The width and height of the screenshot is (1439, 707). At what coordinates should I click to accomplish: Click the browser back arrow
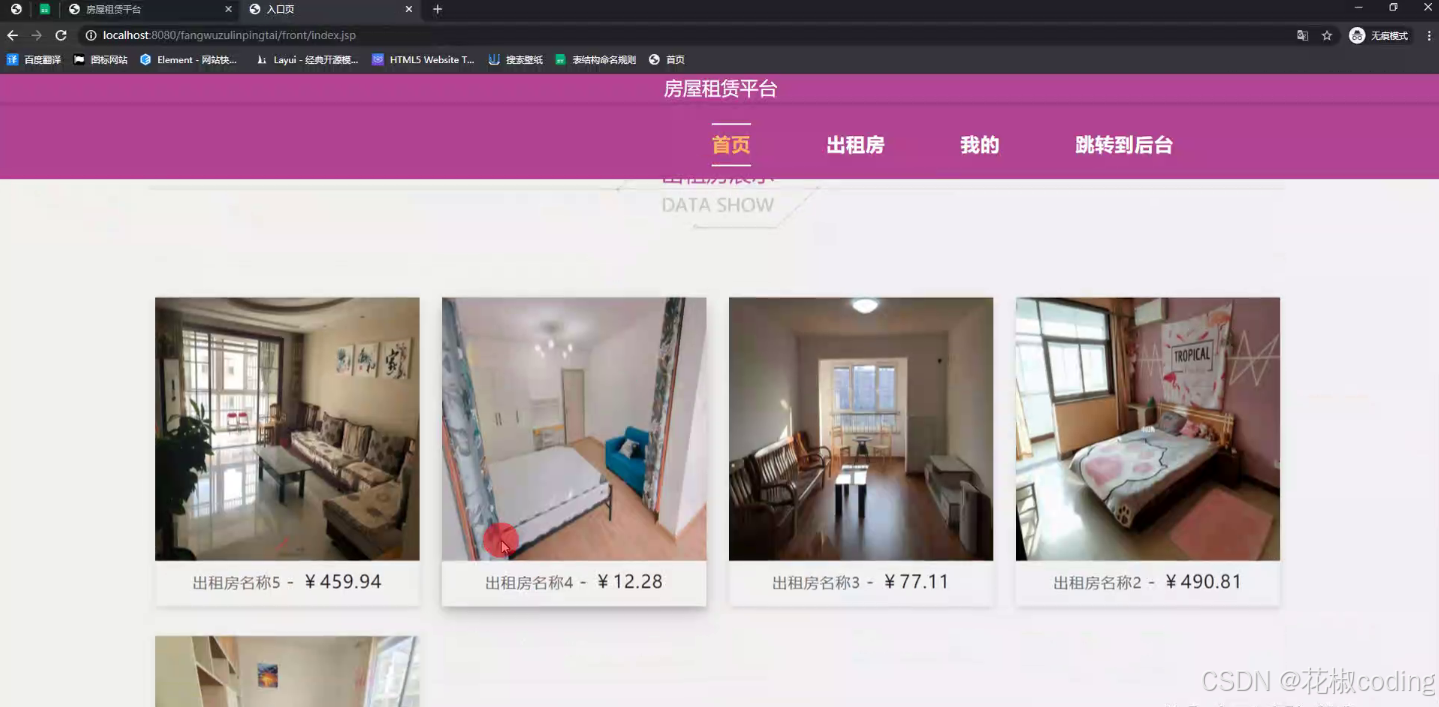pyautogui.click(x=12, y=35)
